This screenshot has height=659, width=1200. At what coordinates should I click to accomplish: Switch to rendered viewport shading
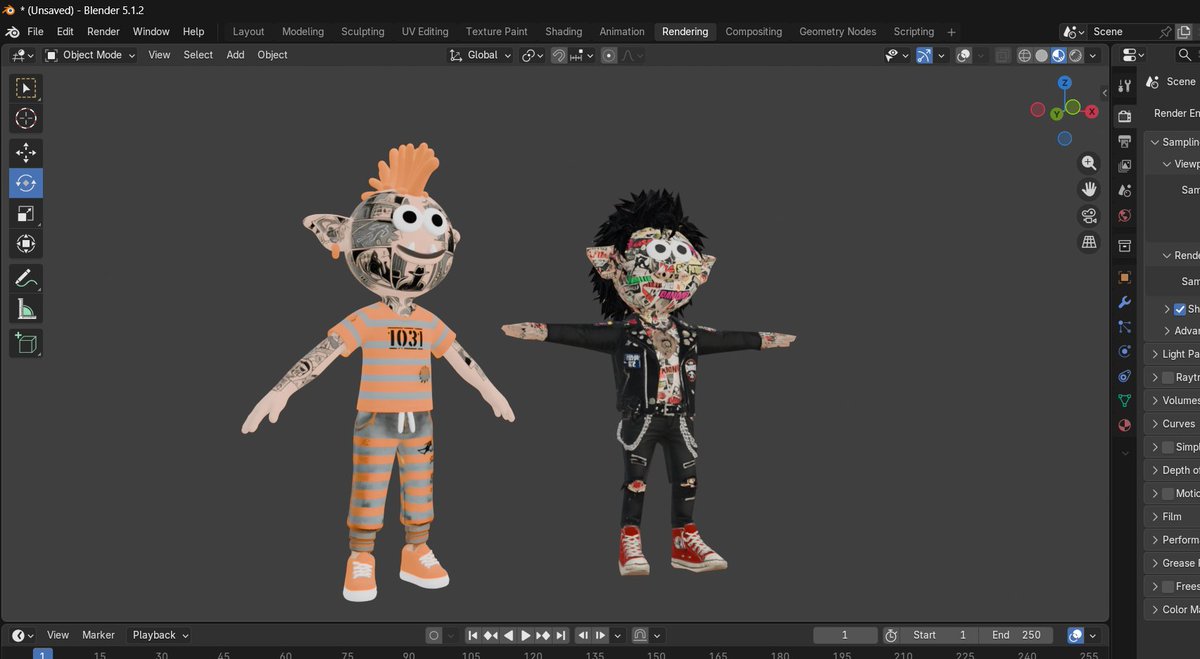[1075, 55]
